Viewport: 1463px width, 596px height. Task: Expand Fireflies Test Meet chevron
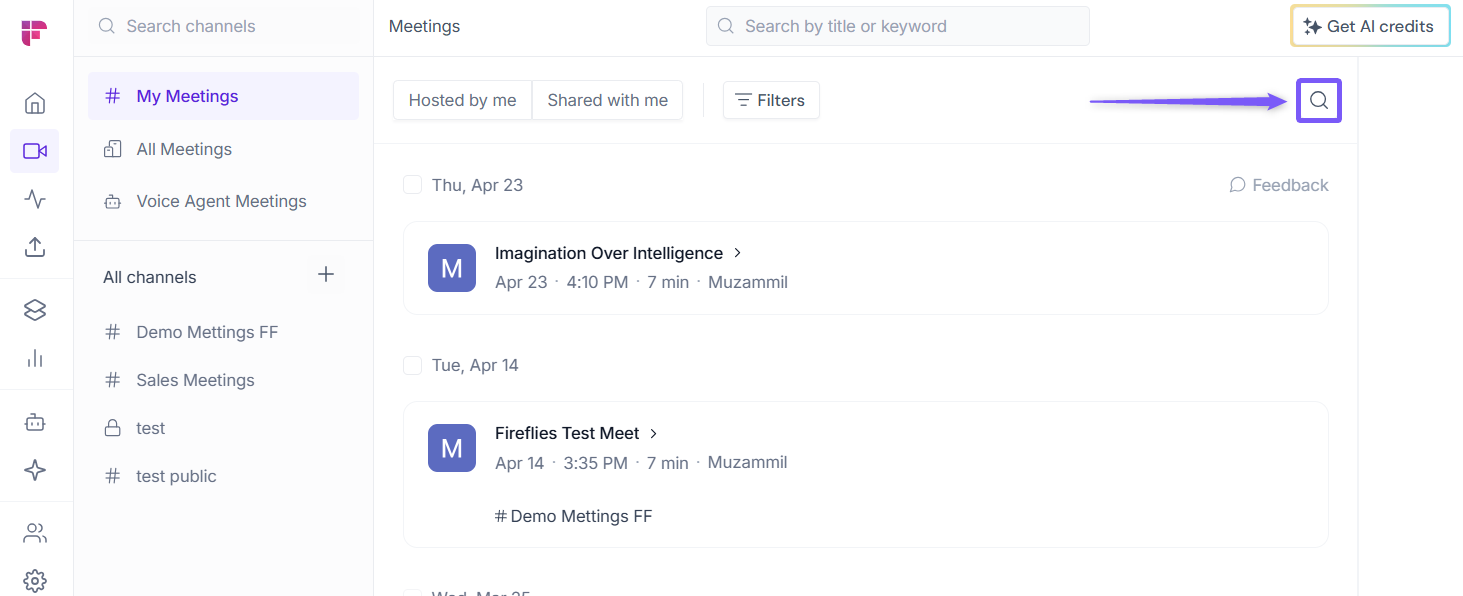654,433
